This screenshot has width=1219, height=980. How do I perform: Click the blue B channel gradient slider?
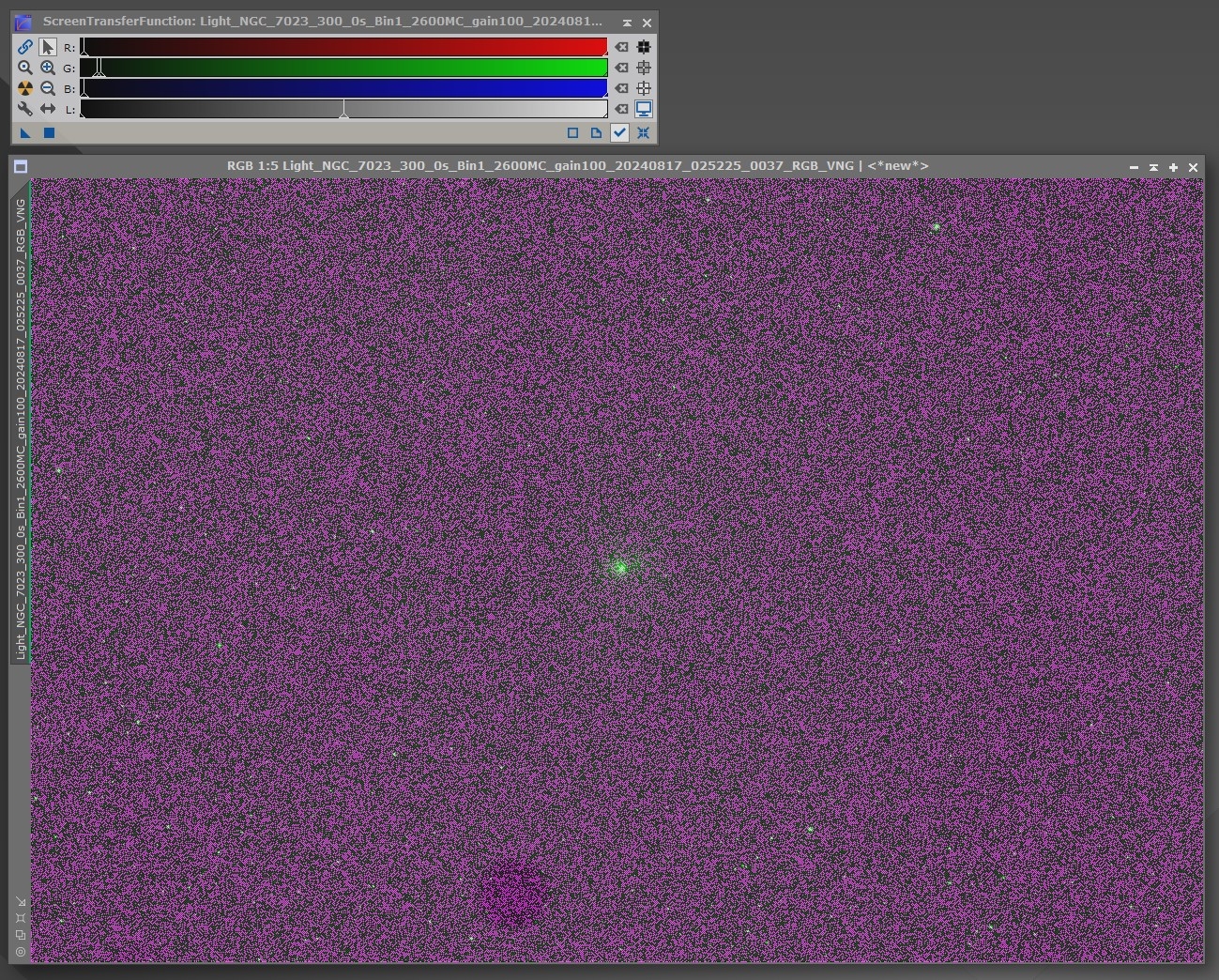click(343, 88)
